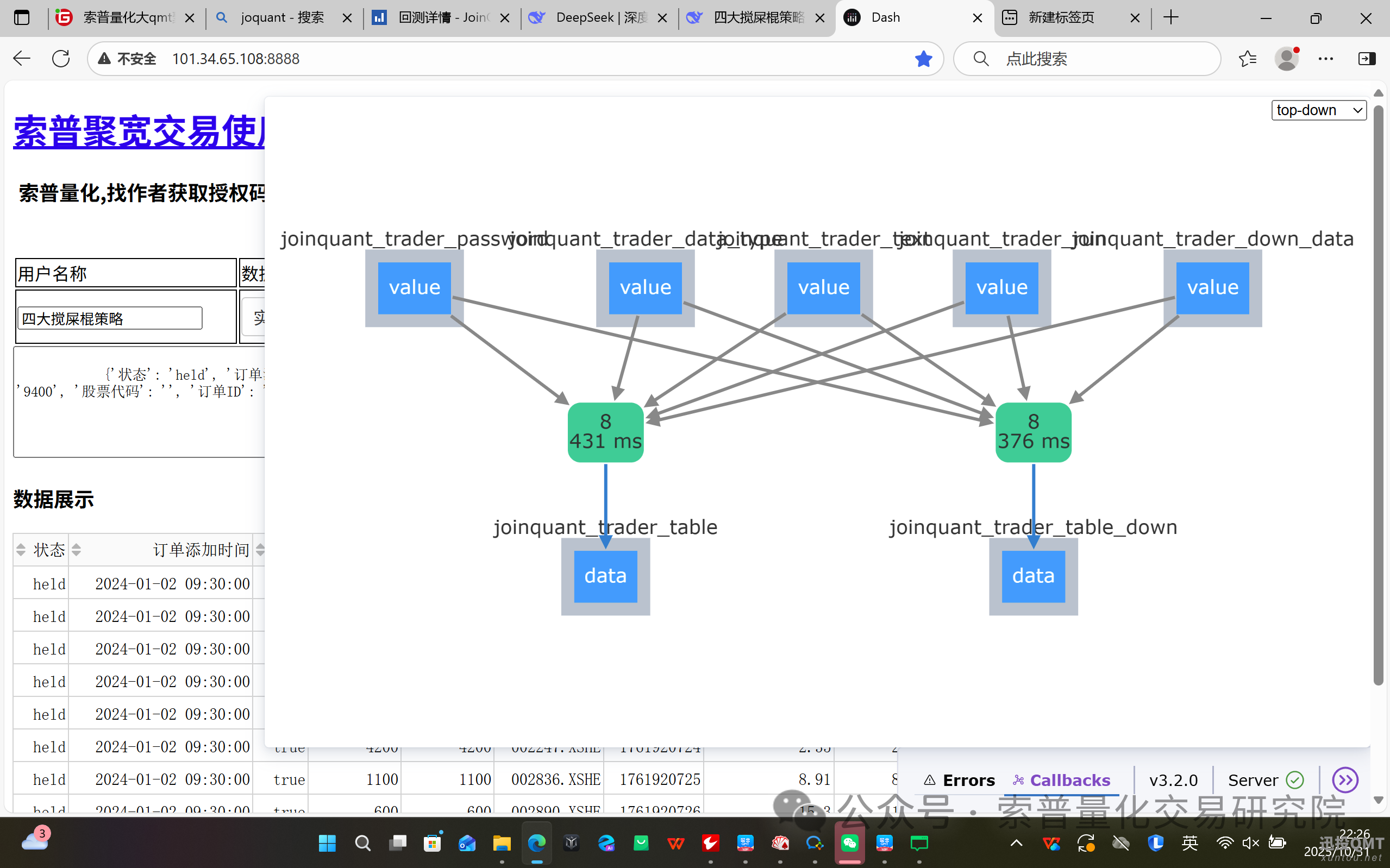
Task: Click the browser refresh icon
Action: pos(61,59)
